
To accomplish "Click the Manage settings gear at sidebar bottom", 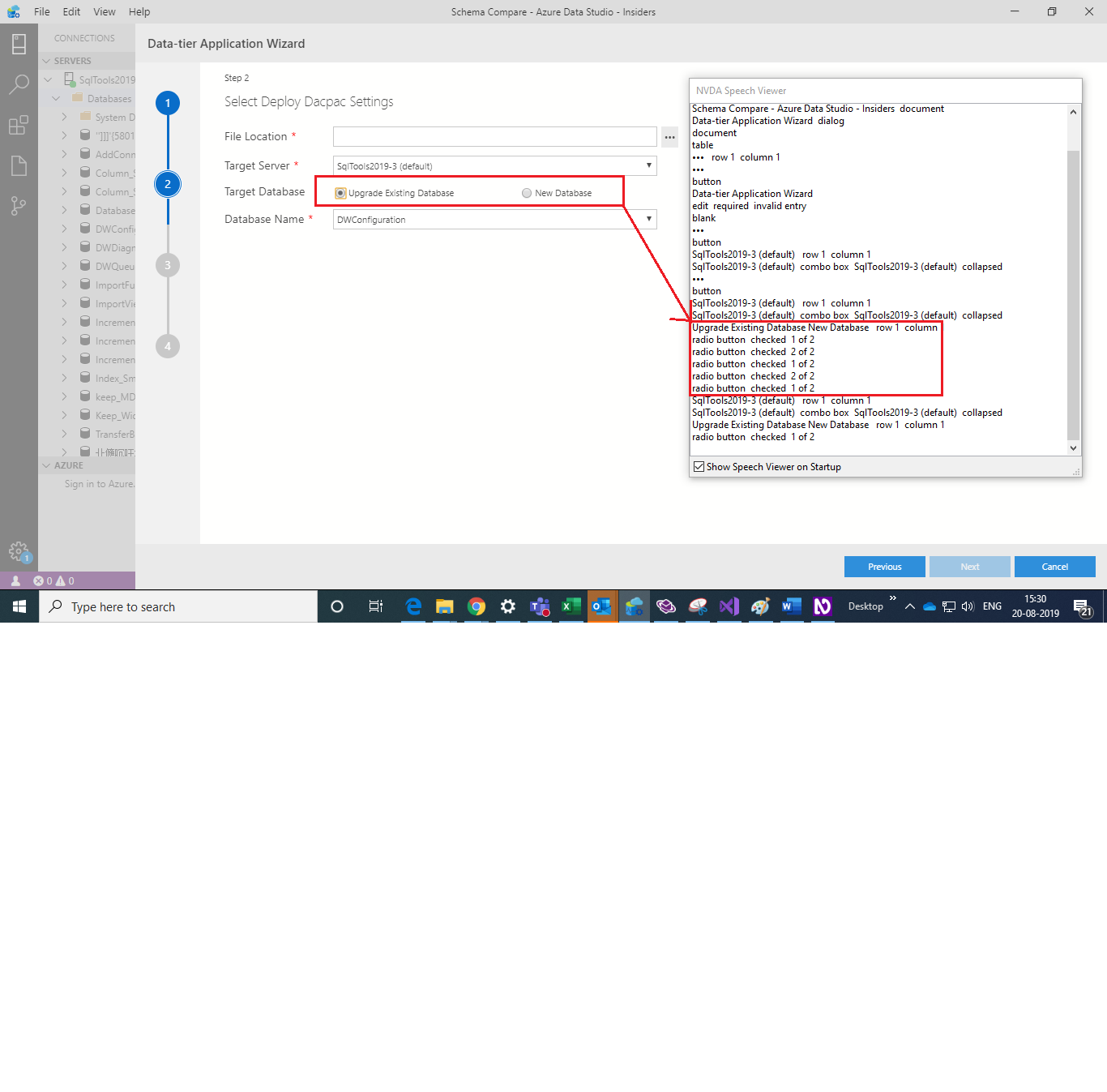I will tap(19, 550).
